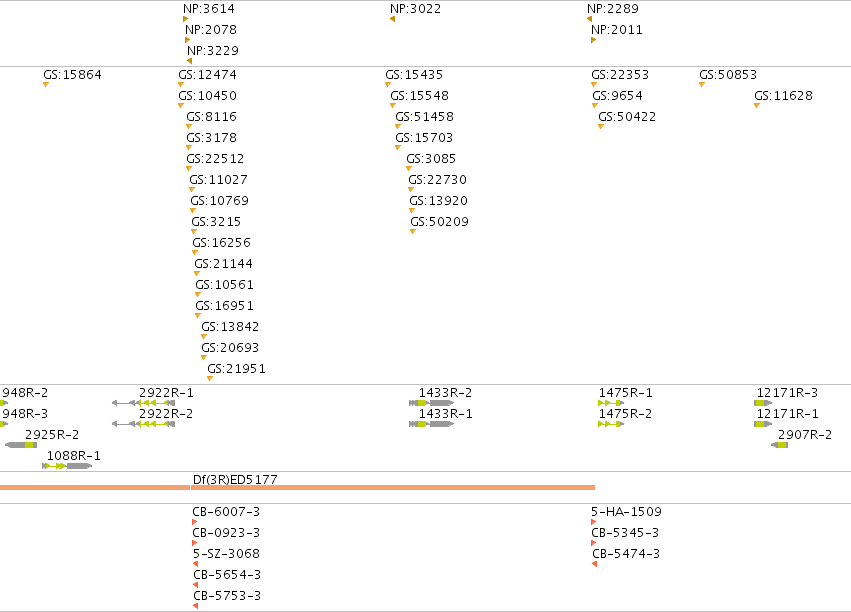Click the 2922R-2 gene model glyph
851x612 pixels.
pos(143,424)
